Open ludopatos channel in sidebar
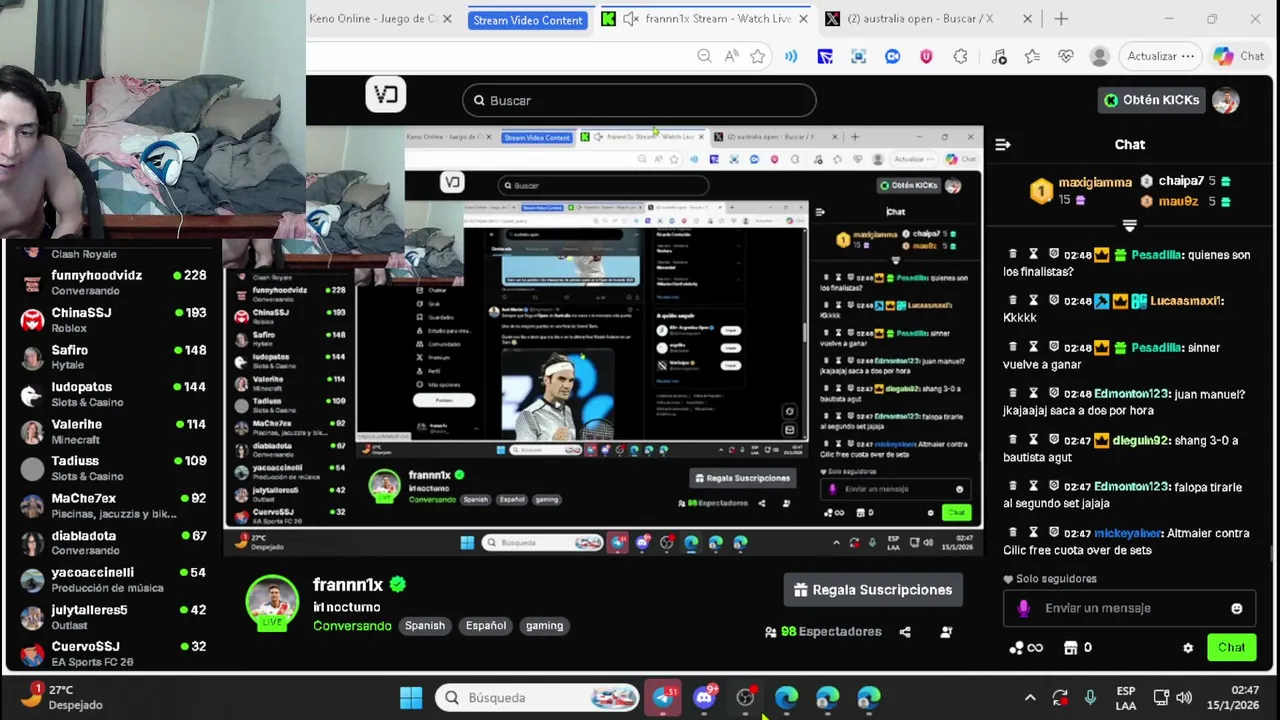 coord(113,394)
